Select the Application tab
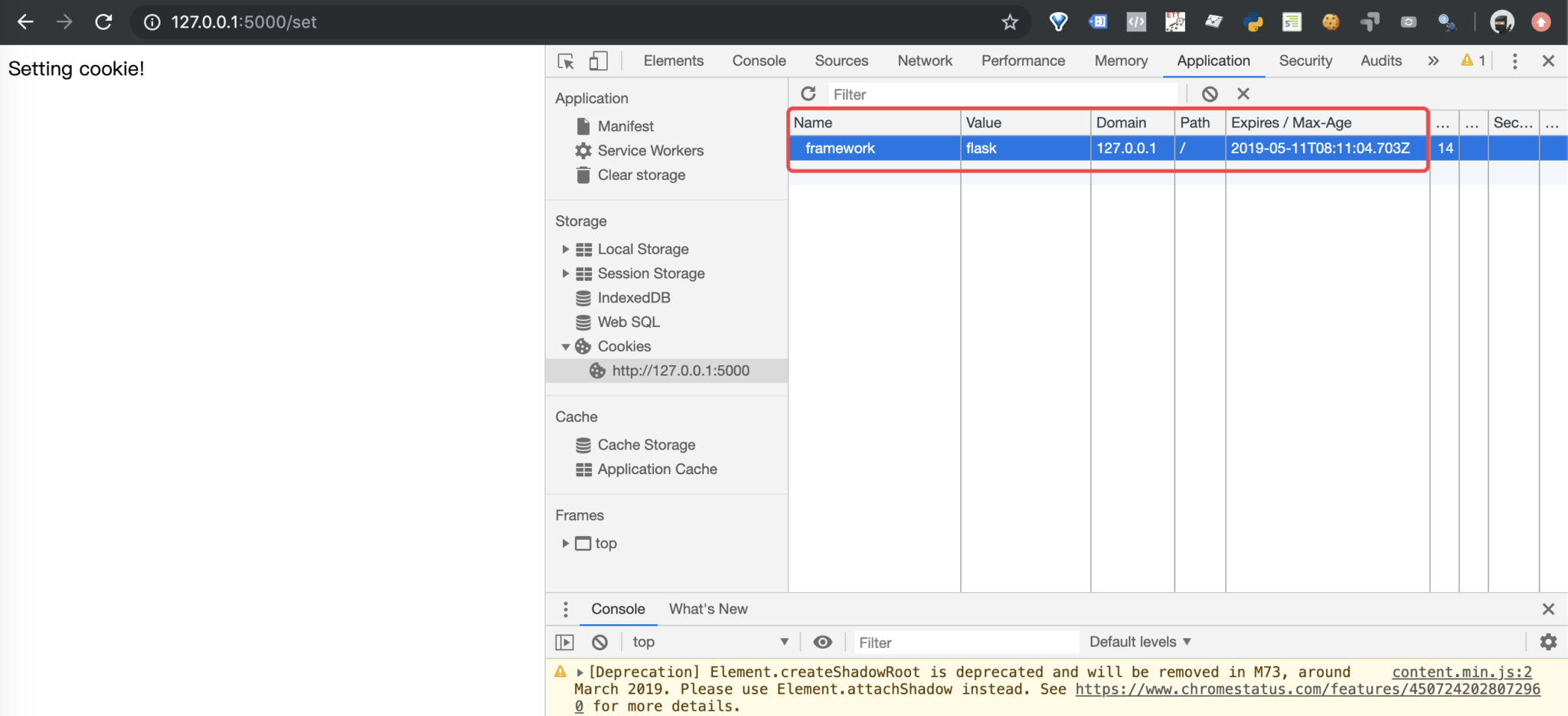1568x716 pixels. (x=1214, y=60)
